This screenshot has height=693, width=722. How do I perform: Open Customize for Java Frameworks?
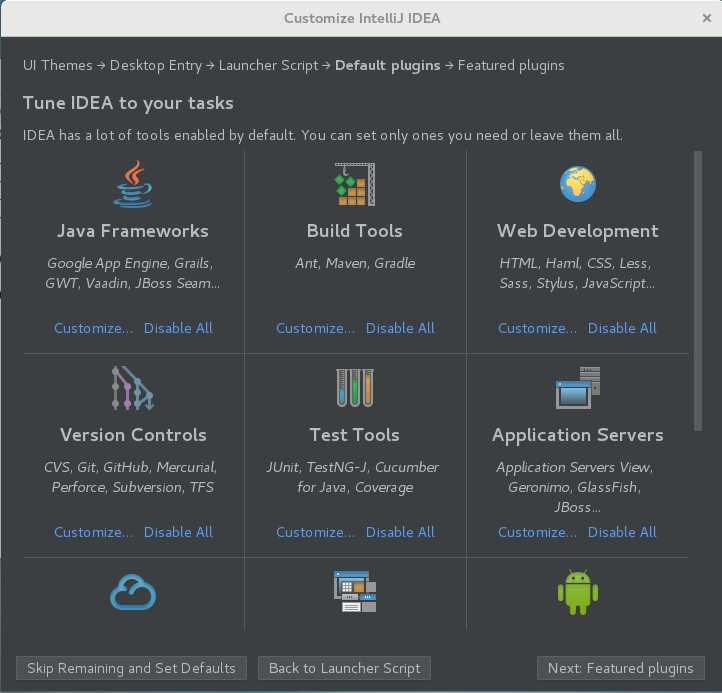click(93, 328)
